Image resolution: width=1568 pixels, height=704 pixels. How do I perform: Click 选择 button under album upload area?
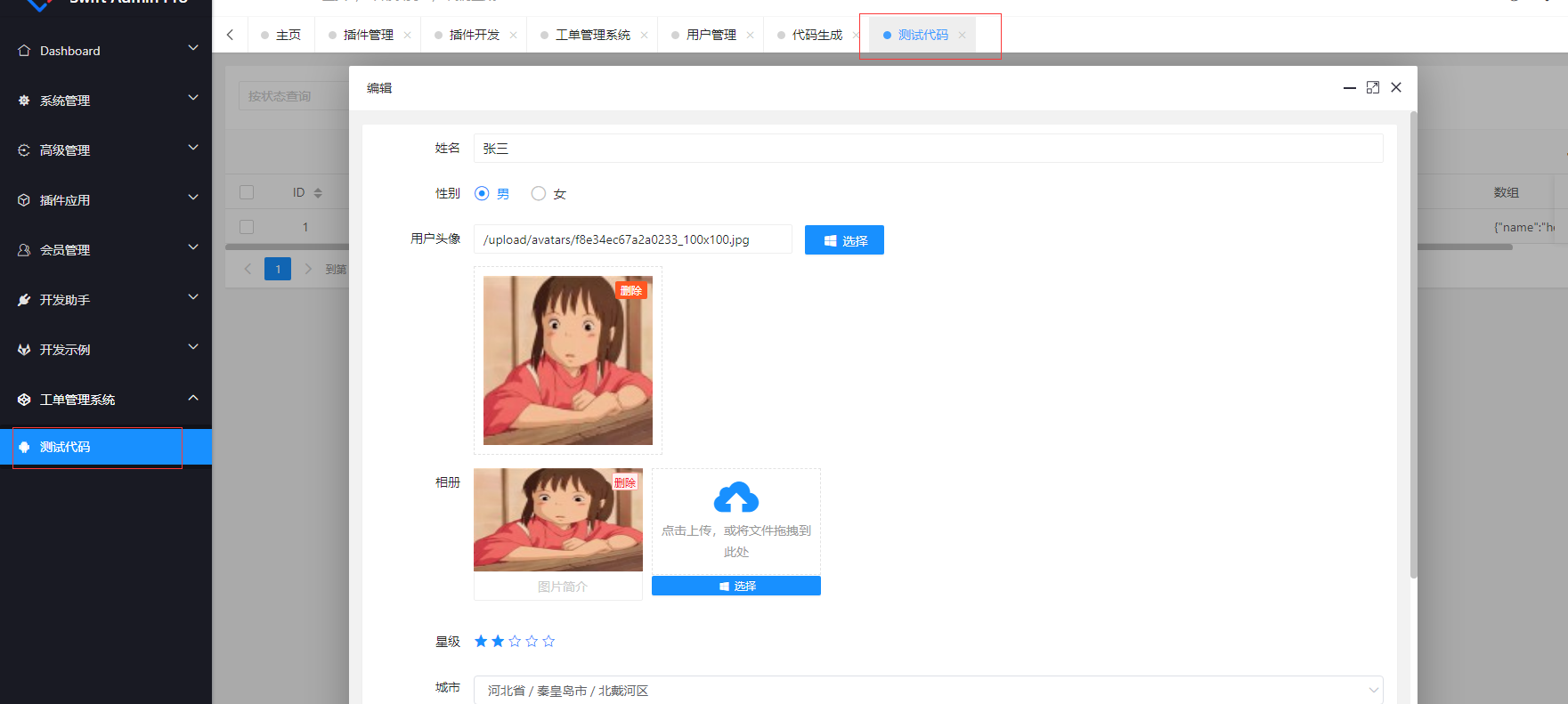(x=736, y=586)
